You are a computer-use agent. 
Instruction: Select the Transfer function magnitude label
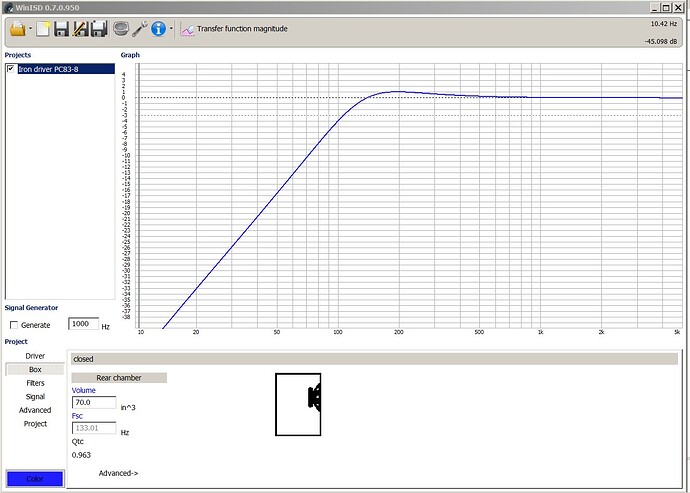(242, 29)
